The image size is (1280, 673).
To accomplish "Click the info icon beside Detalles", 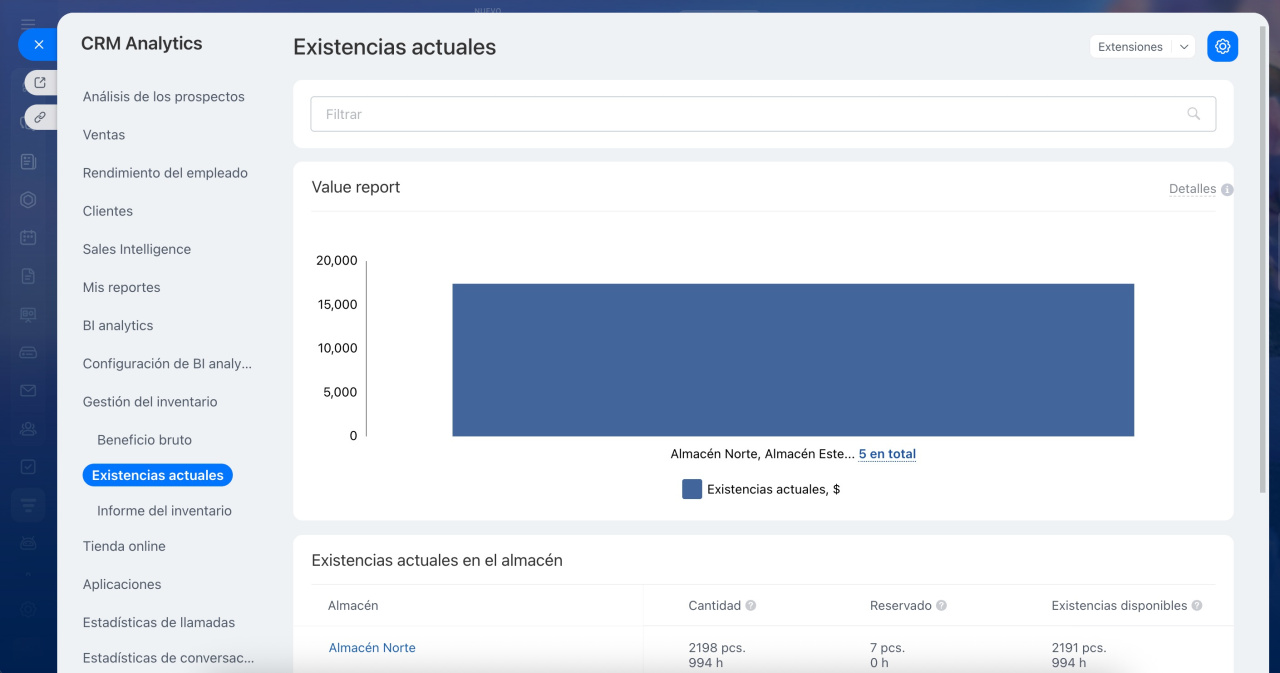I will 1227,189.
